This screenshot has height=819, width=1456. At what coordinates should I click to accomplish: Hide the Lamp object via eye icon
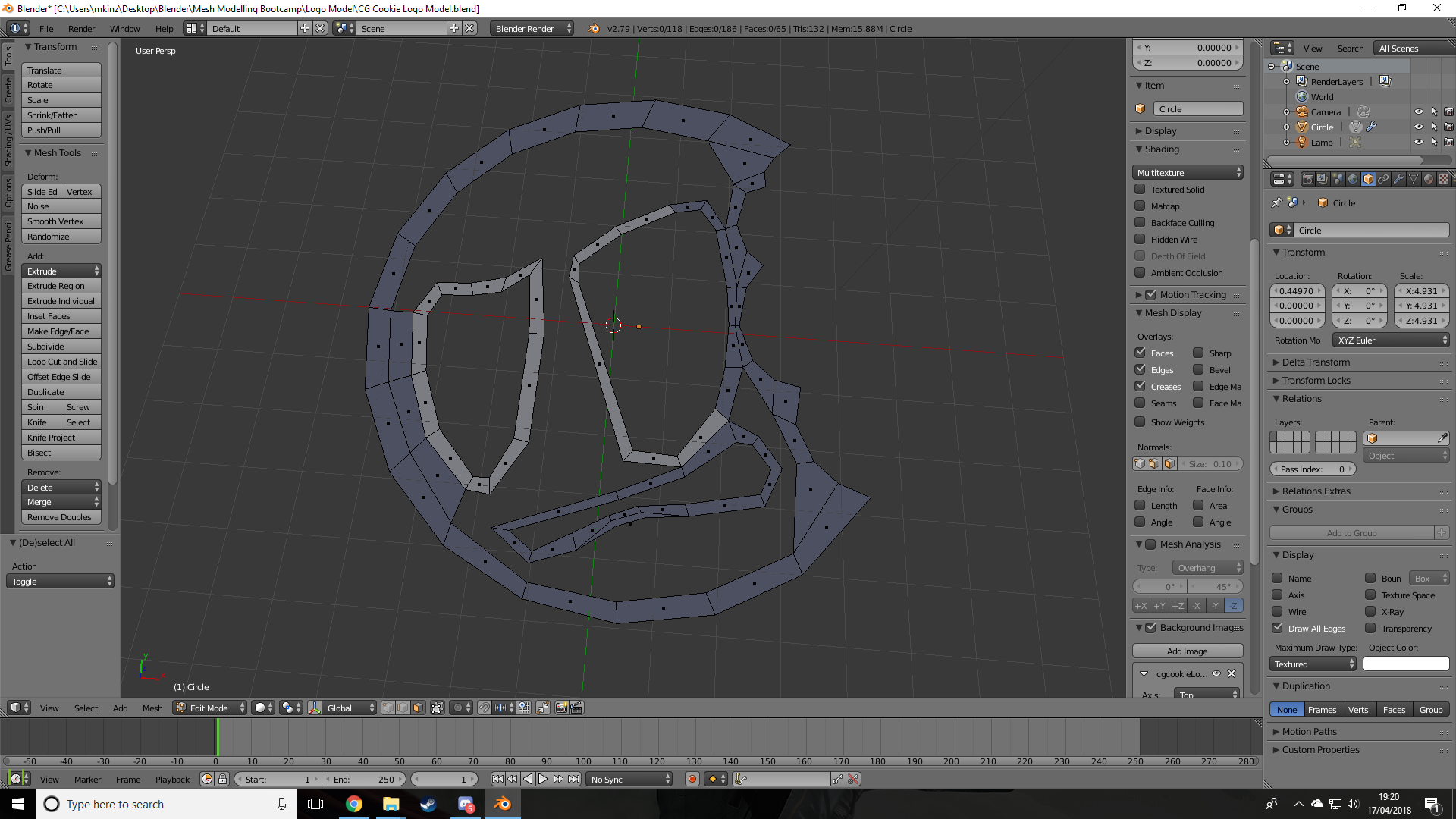tap(1418, 142)
